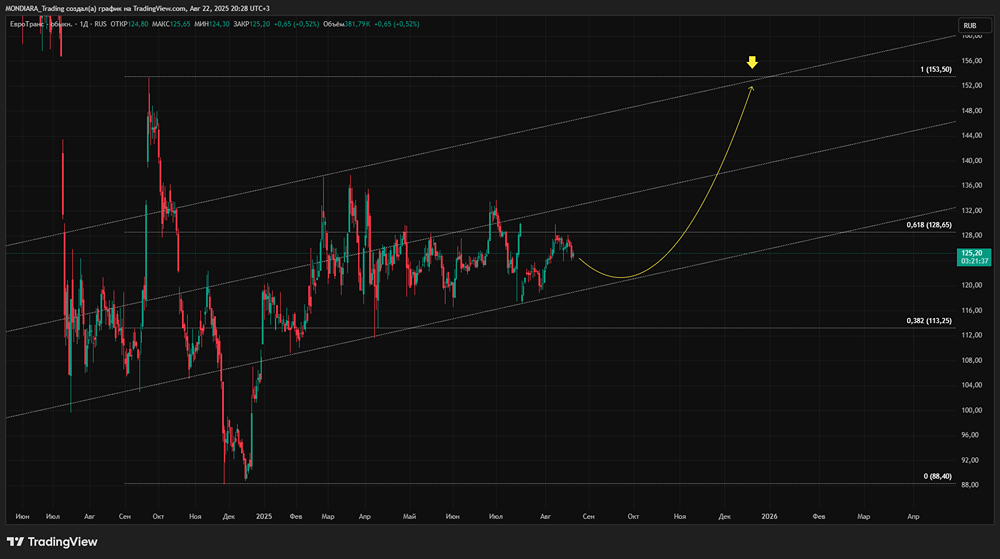Click the Дек label left of 2025
The width and height of the screenshot is (1000, 559).
coord(229,516)
